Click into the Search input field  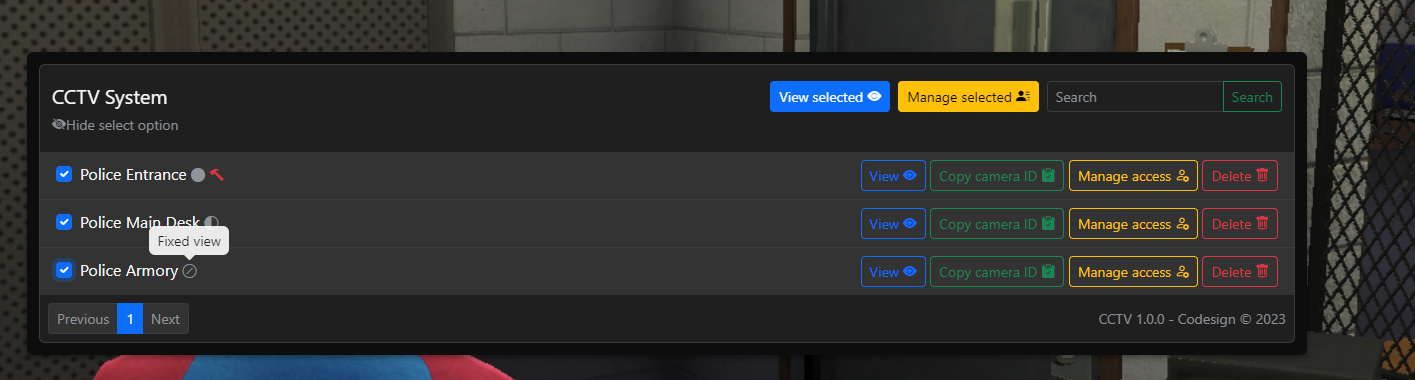(x=1135, y=97)
